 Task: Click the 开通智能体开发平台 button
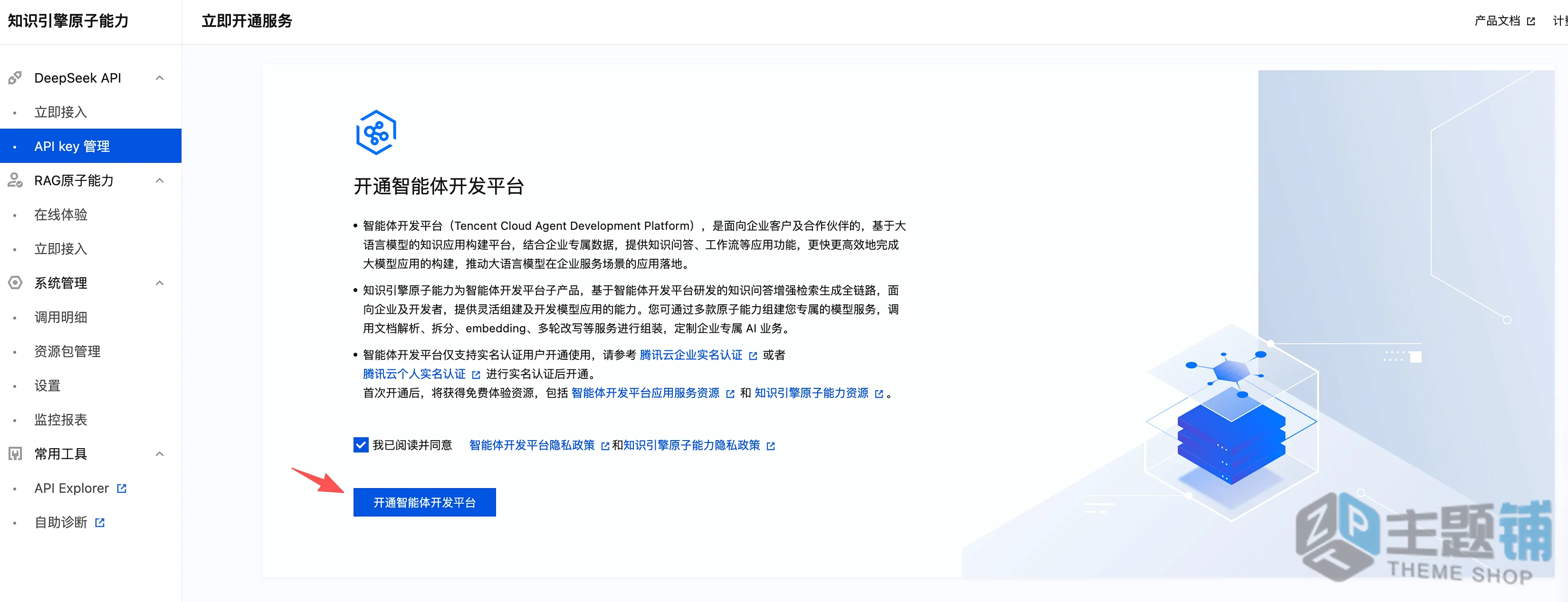424,502
